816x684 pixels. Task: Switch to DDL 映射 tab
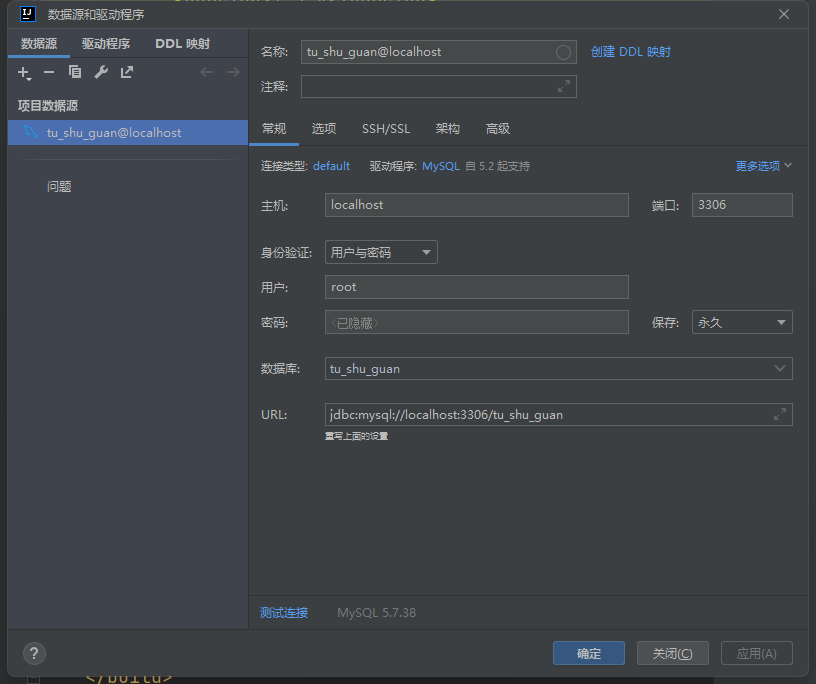coord(183,44)
